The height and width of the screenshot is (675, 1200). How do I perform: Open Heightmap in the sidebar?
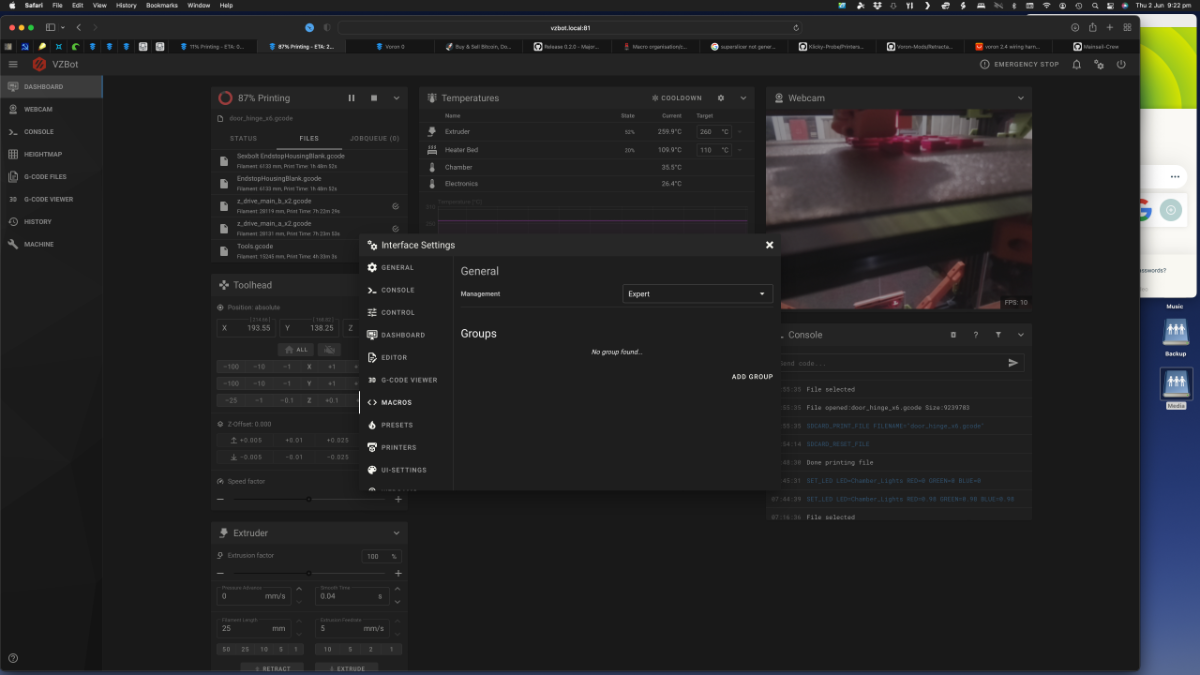[51, 154]
